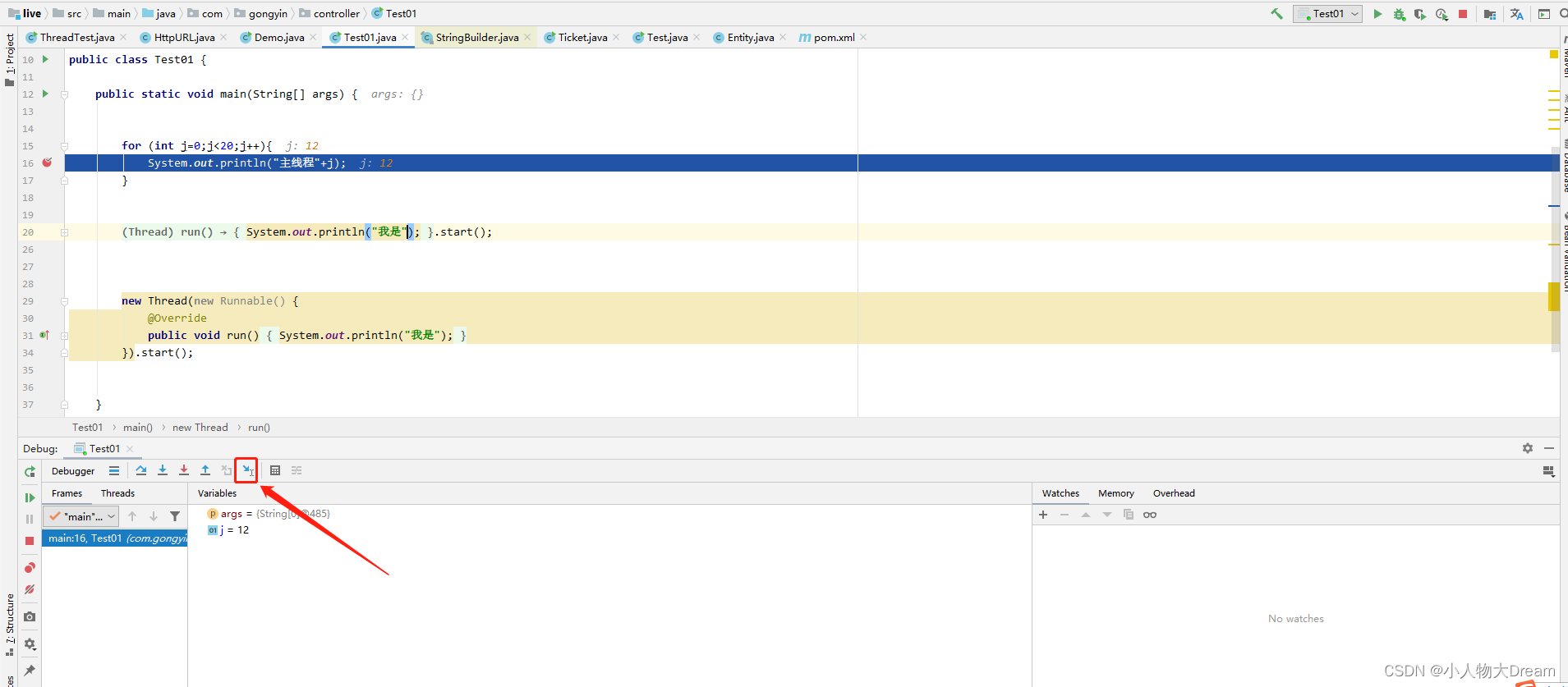Screen dimensions: 1568x687
Task: Switch to the HttpURL.java editor tab
Action: click(184, 38)
